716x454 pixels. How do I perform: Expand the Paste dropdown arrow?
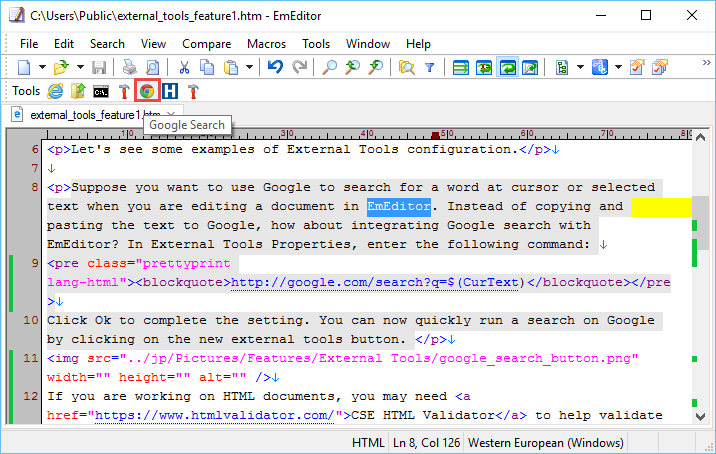coord(249,68)
